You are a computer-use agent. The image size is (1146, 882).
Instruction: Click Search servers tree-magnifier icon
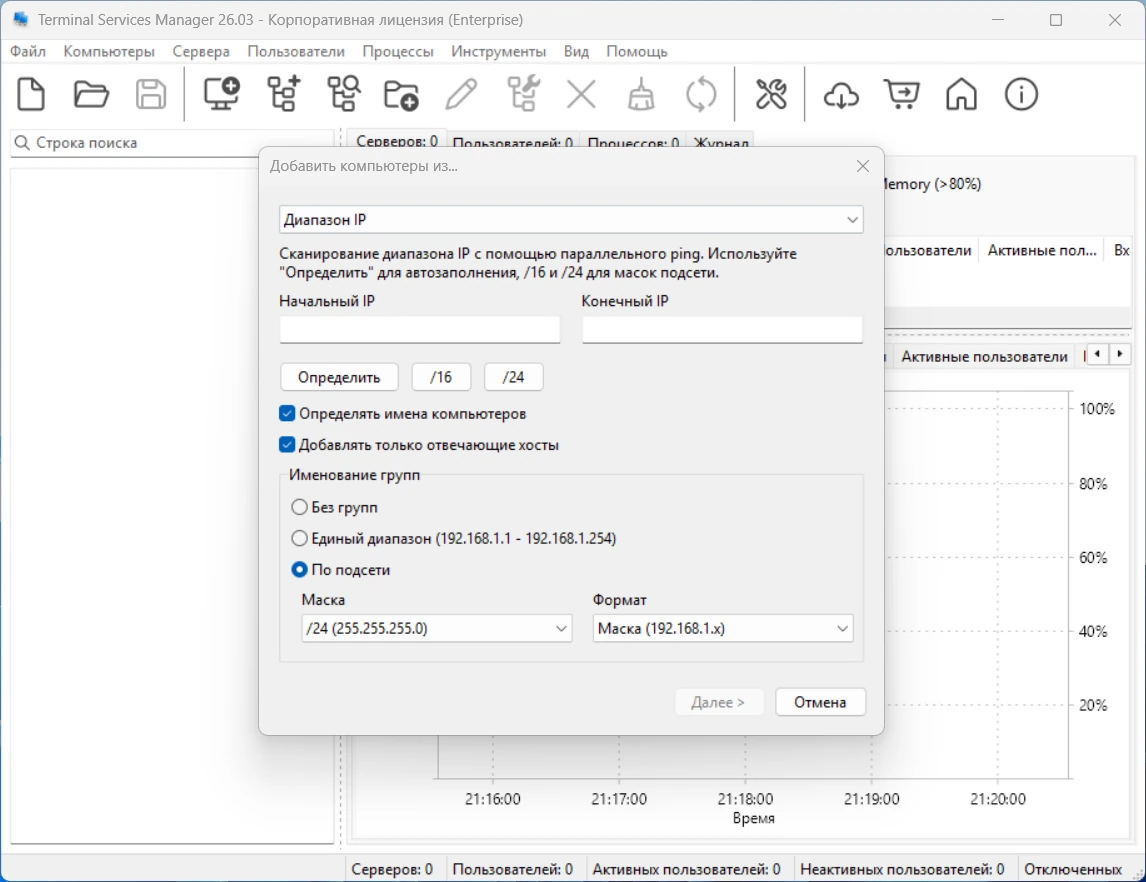click(x=344, y=94)
